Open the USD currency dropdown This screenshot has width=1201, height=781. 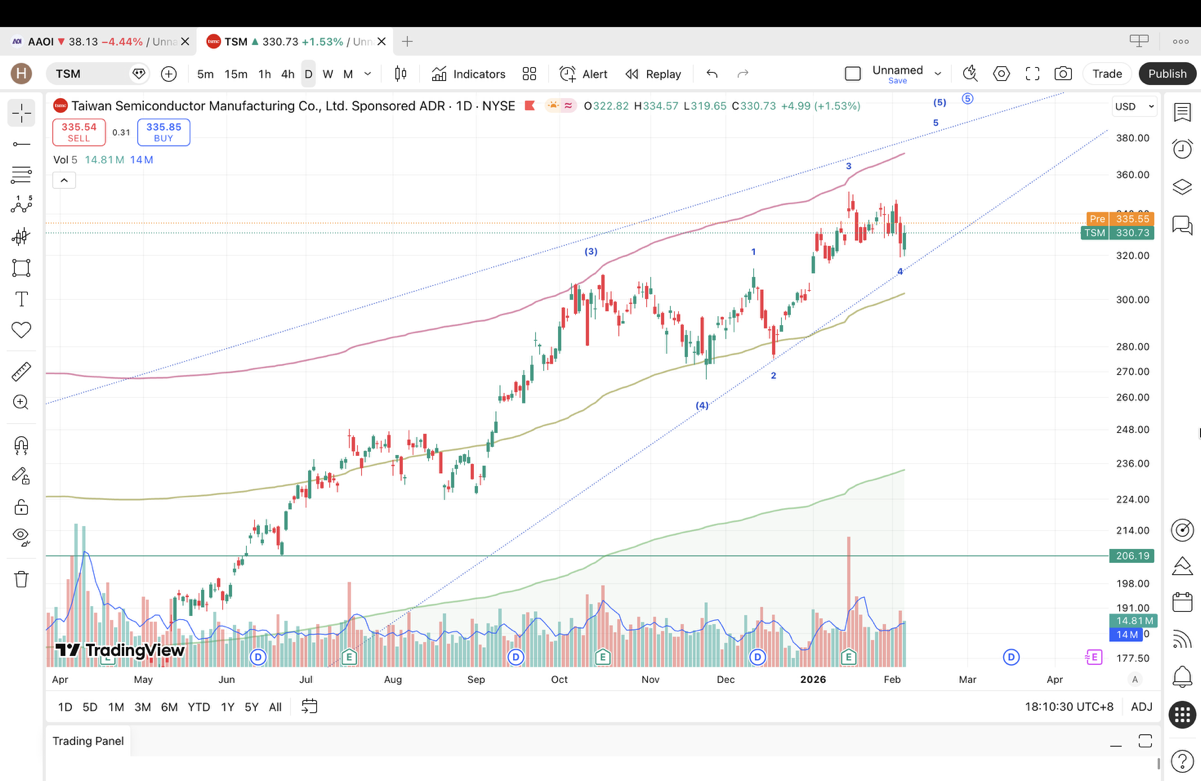tap(1134, 106)
